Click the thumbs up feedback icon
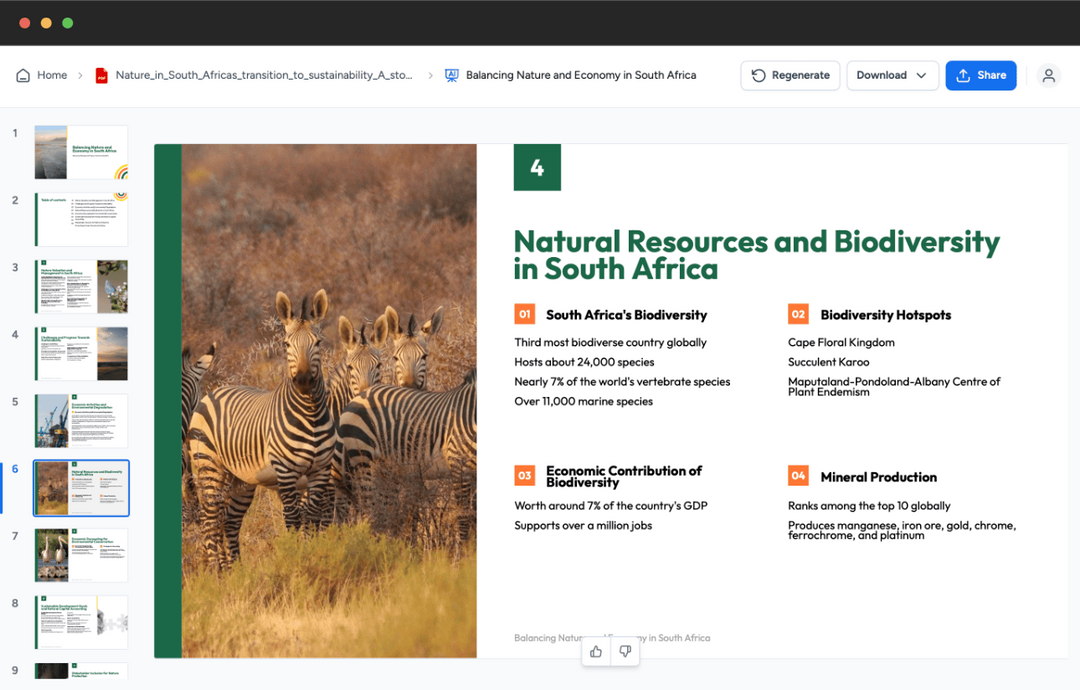Image resolution: width=1080 pixels, height=690 pixels. [596, 652]
